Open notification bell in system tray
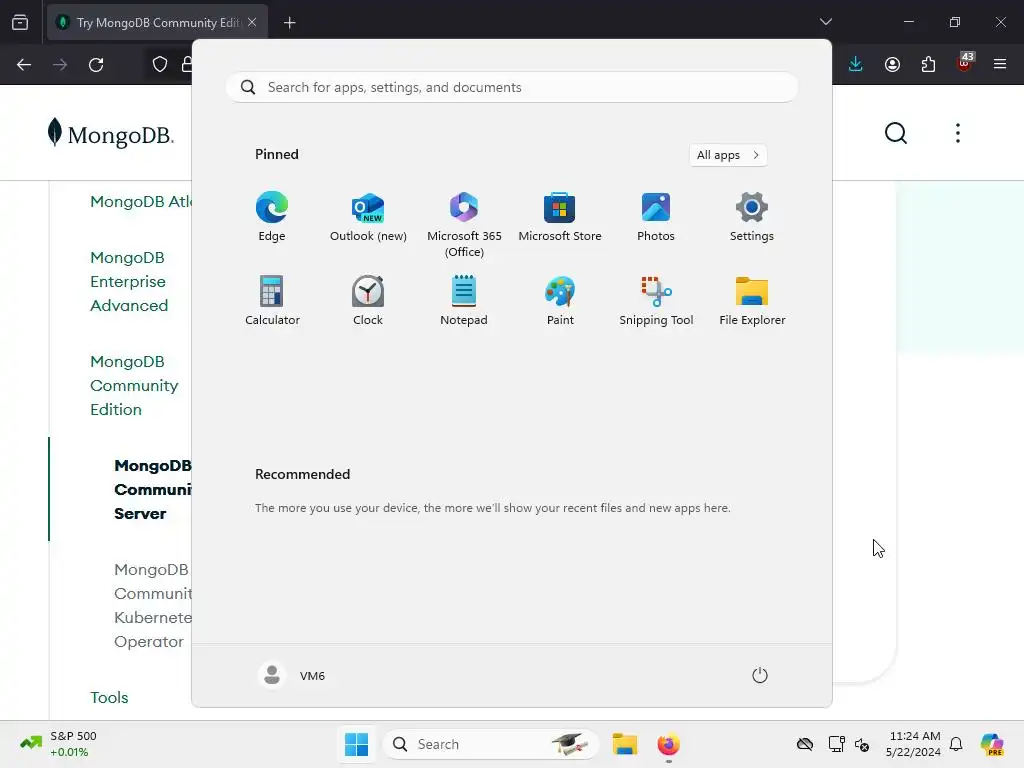 pyautogui.click(x=956, y=744)
